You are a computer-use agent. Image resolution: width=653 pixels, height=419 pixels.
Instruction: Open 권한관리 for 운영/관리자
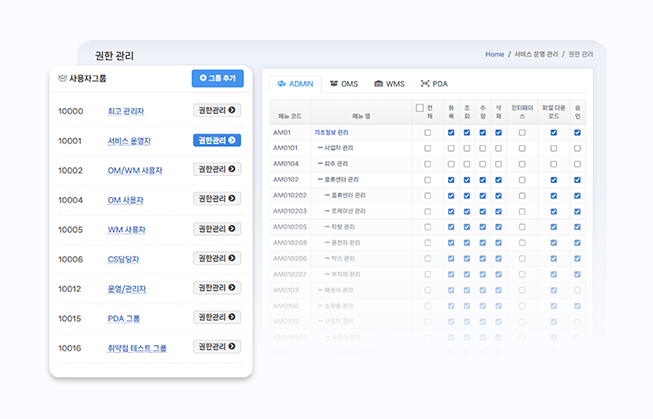click(x=217, y=288)
